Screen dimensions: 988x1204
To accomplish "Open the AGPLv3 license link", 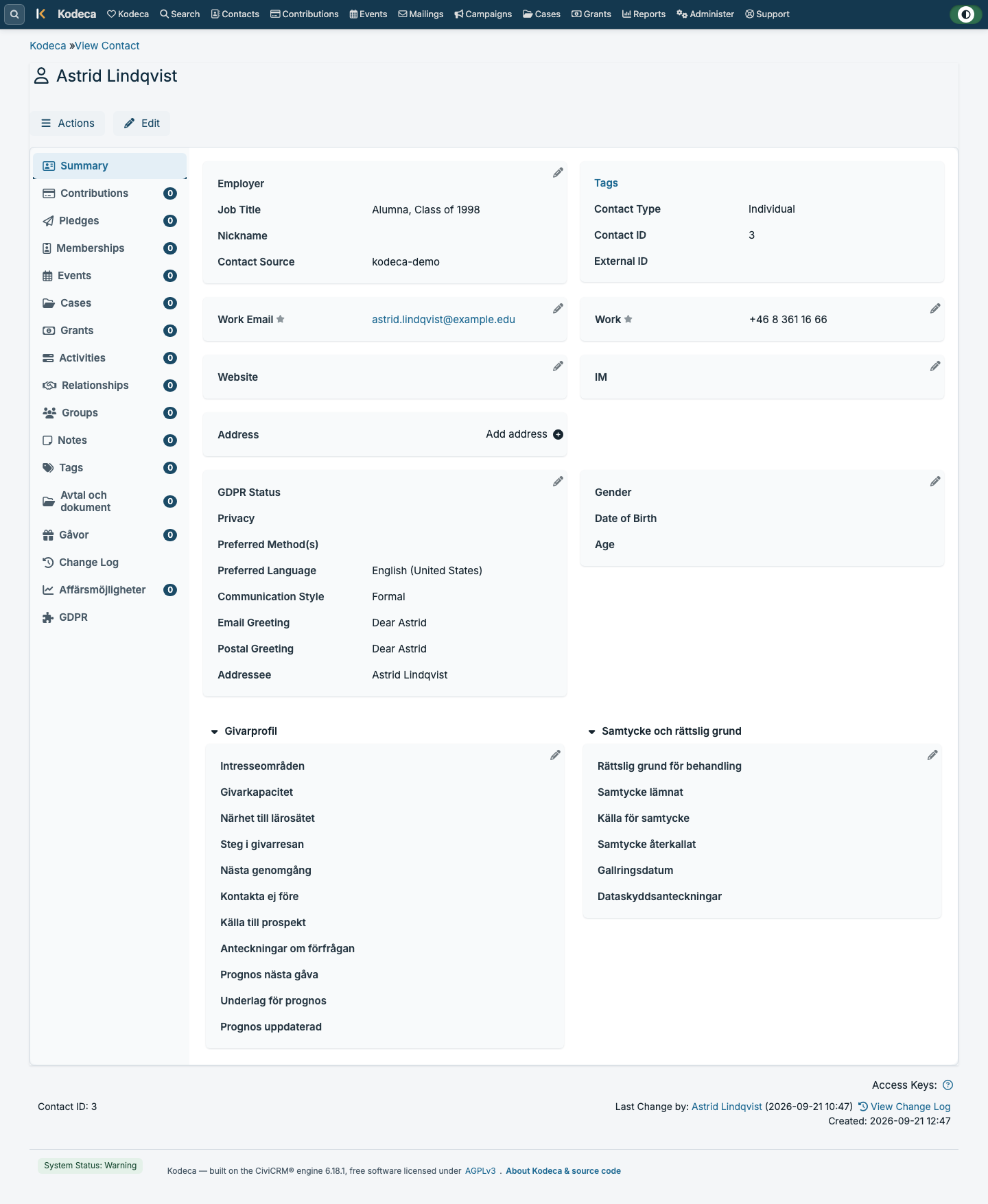I will coord(480,1171).
